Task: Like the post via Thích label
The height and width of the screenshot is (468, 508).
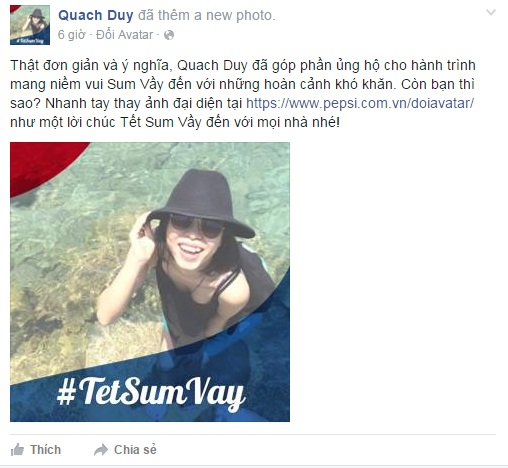Action: pos(46,450)
